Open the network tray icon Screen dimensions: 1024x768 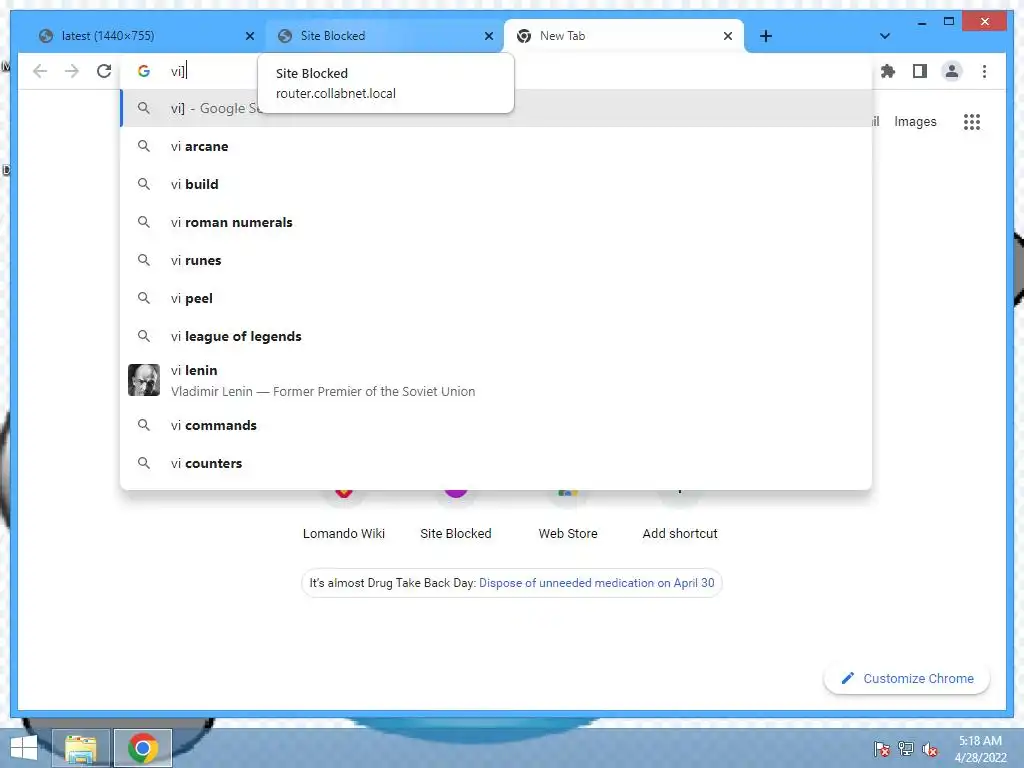pyautogui.click(x=906, y=749)
